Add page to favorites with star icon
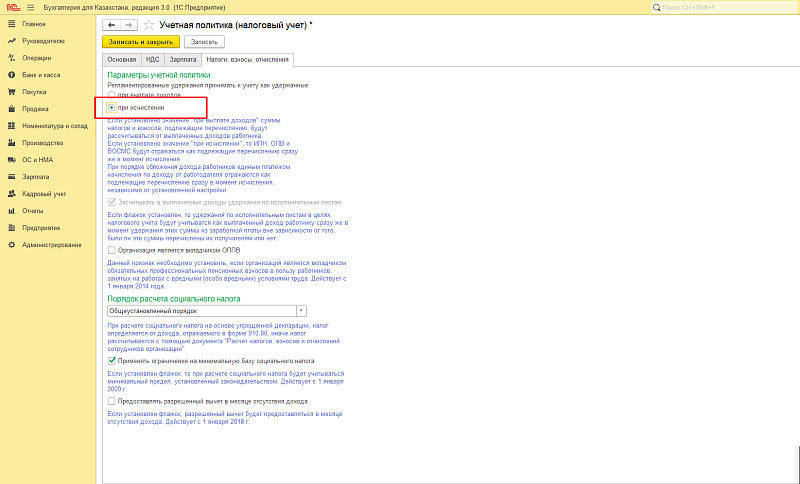Screen dimensions: 800x484 [x=149, y=24]
